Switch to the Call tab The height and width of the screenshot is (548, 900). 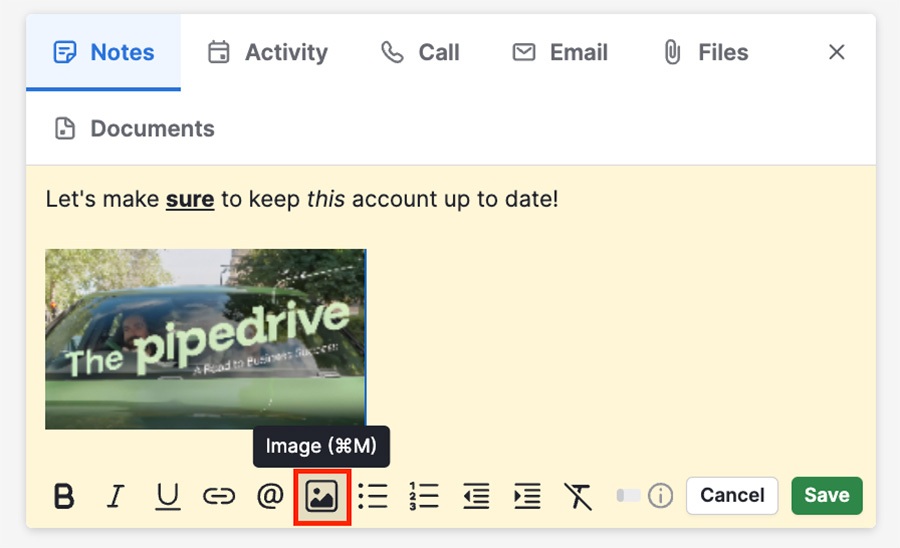click(x=421, y=52)
